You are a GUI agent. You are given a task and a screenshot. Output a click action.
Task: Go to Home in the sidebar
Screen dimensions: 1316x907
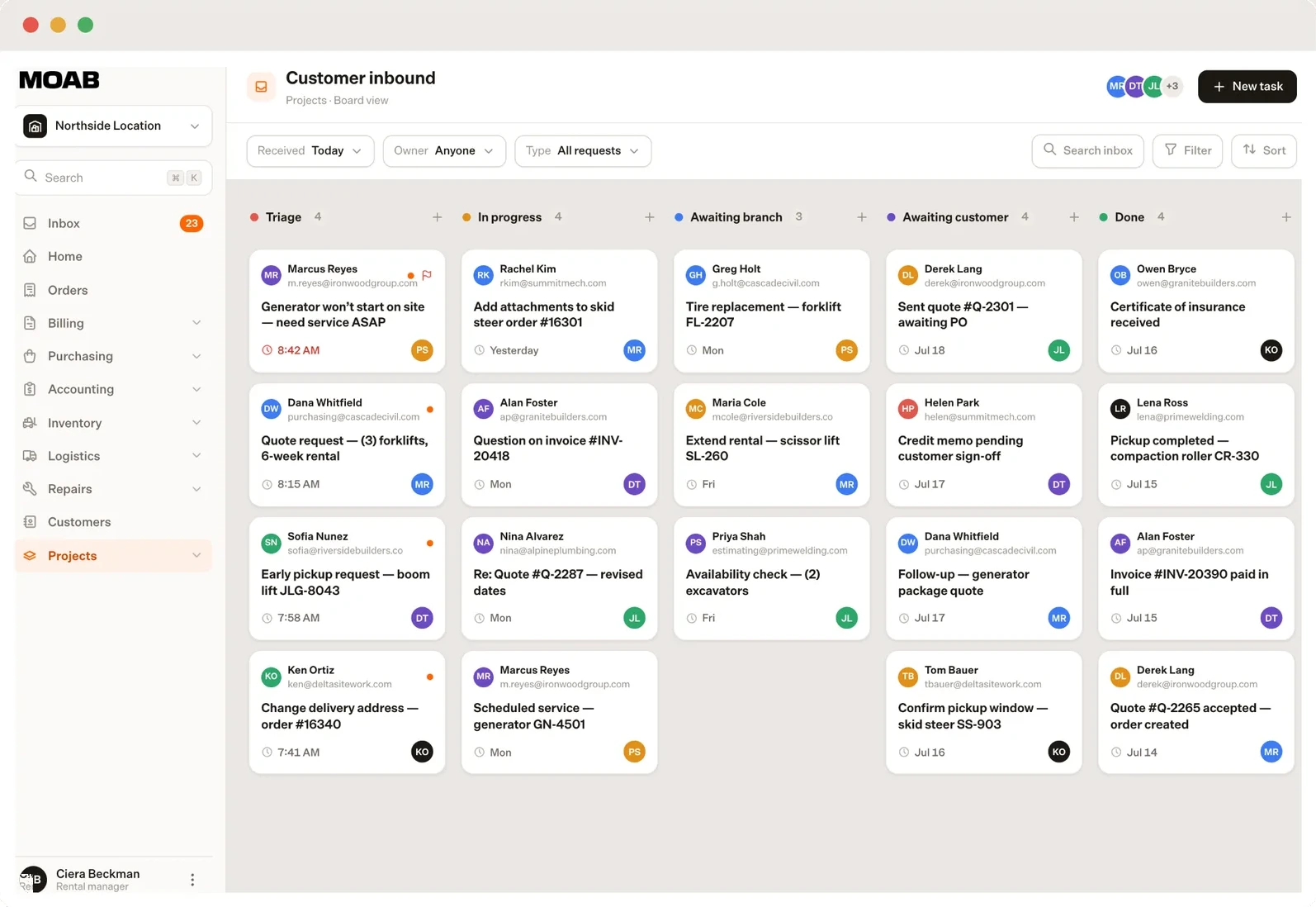click(114, 256)
